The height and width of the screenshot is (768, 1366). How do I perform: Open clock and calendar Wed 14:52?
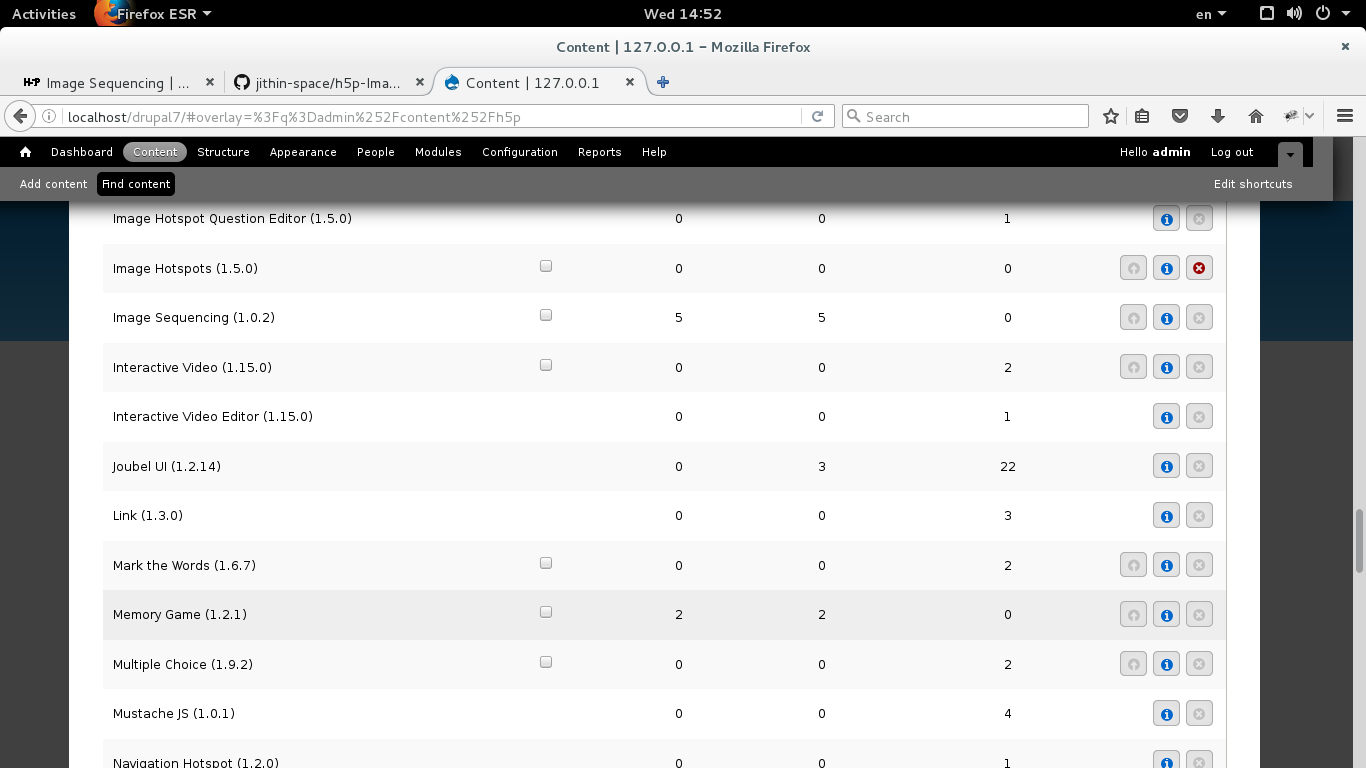[683, 14]
